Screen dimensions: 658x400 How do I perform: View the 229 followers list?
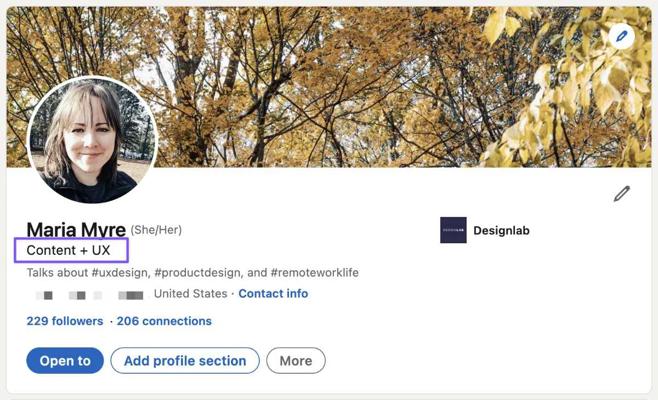click(65, 321)
